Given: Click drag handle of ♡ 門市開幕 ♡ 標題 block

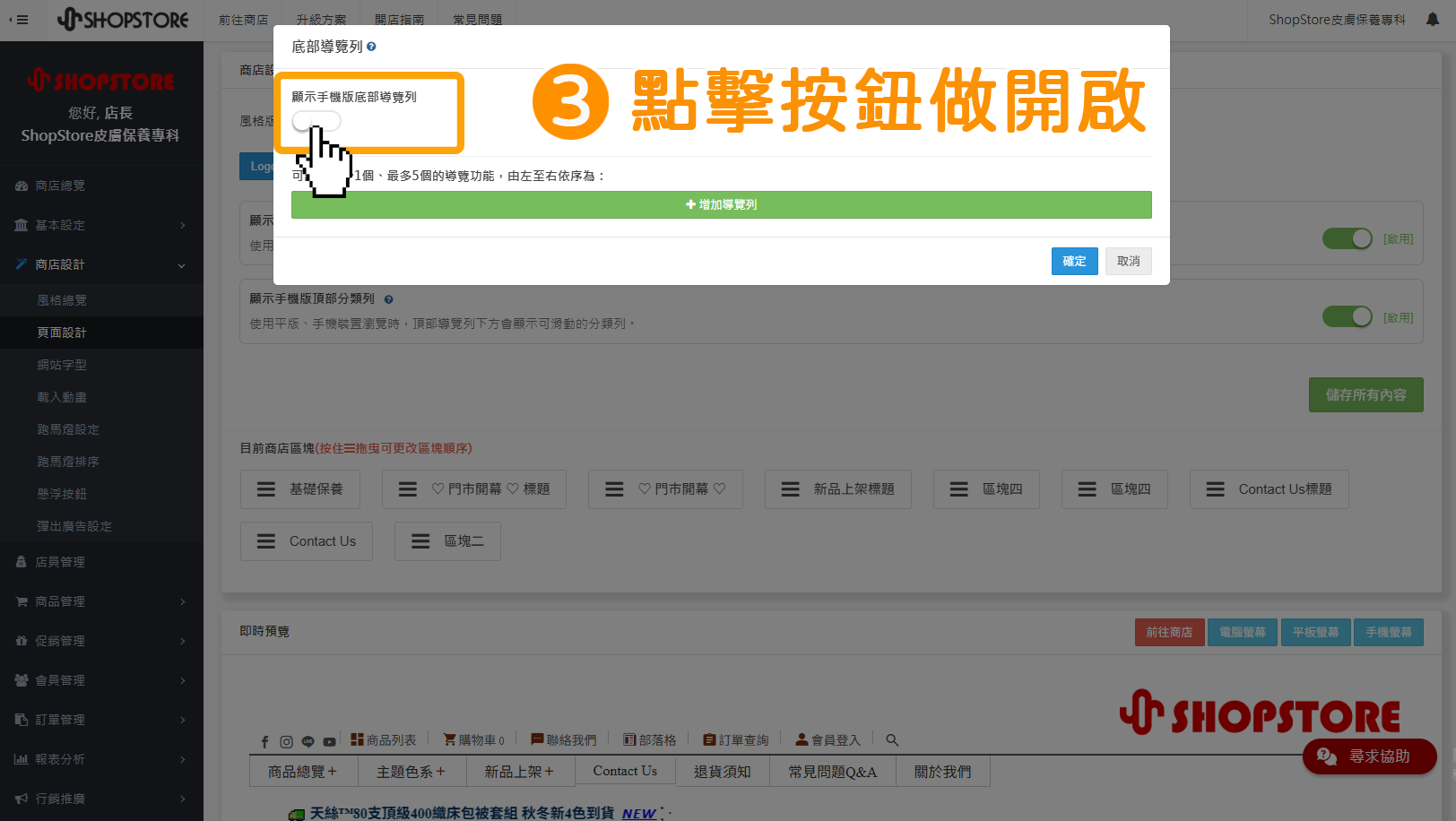Looking at the screenshot, I should [408, 489].
